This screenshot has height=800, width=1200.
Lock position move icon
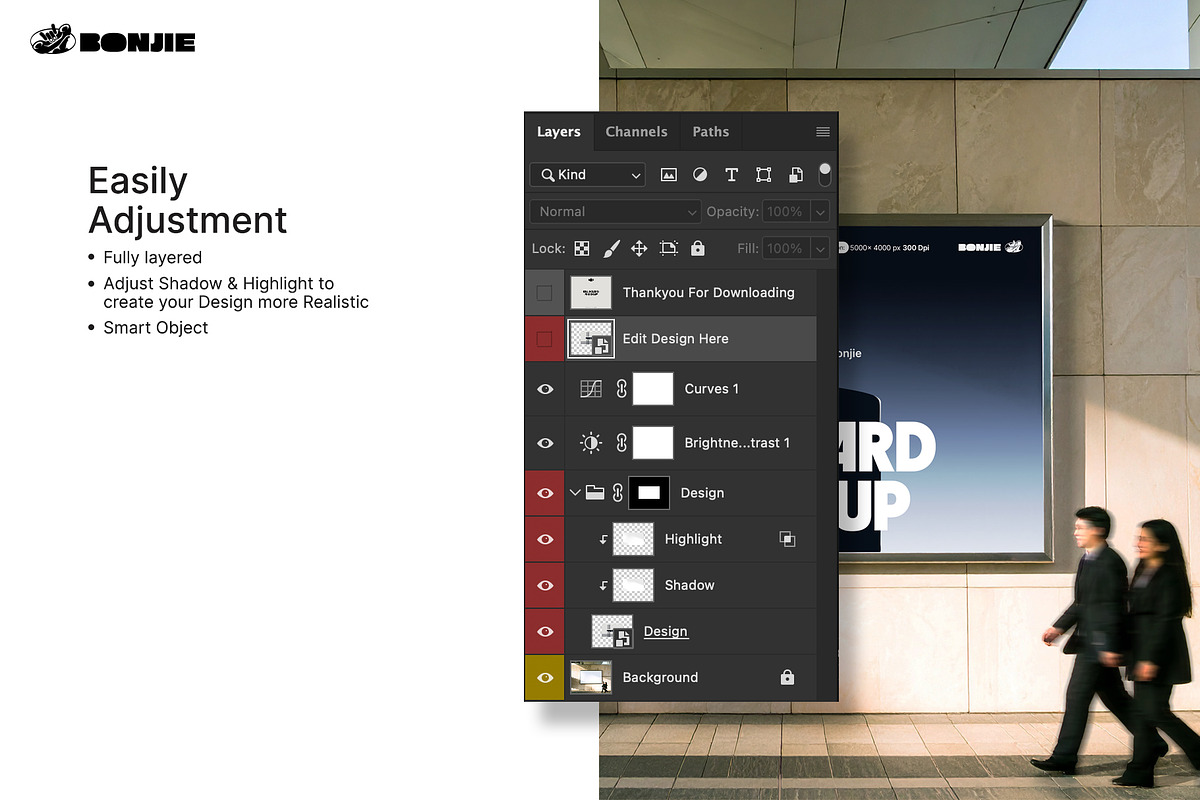pyautogui.click(x=639, y=248)
